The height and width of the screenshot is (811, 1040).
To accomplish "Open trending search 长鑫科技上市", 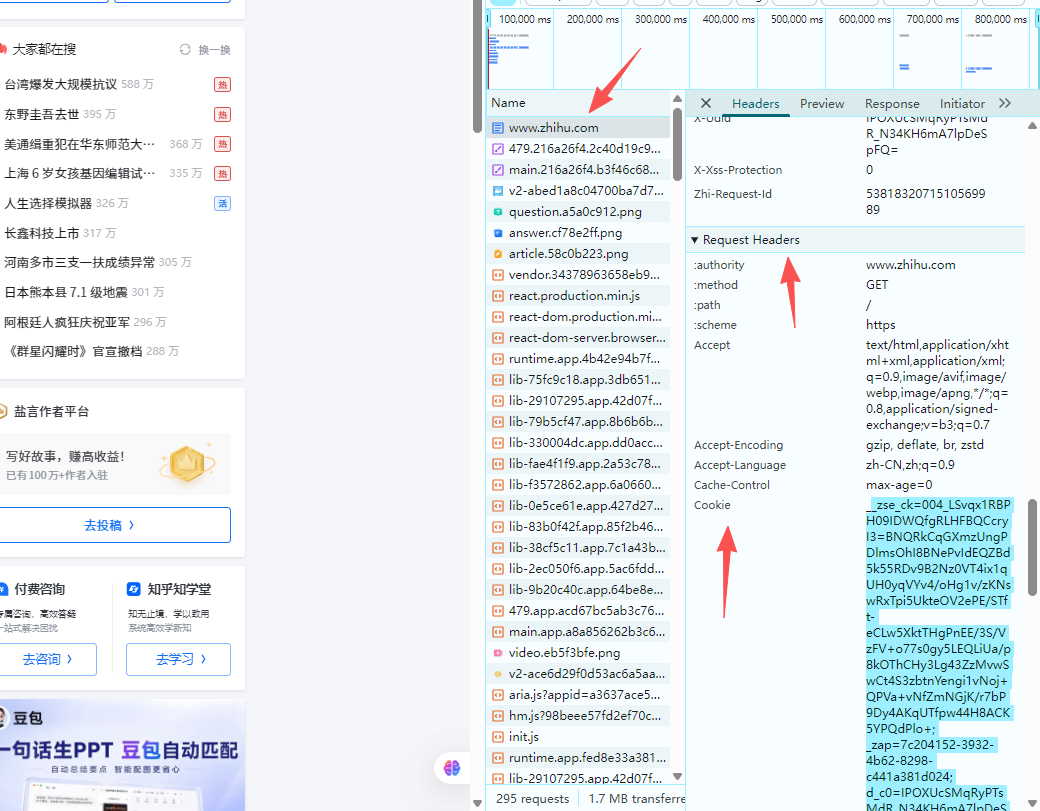I will [41, 233].
